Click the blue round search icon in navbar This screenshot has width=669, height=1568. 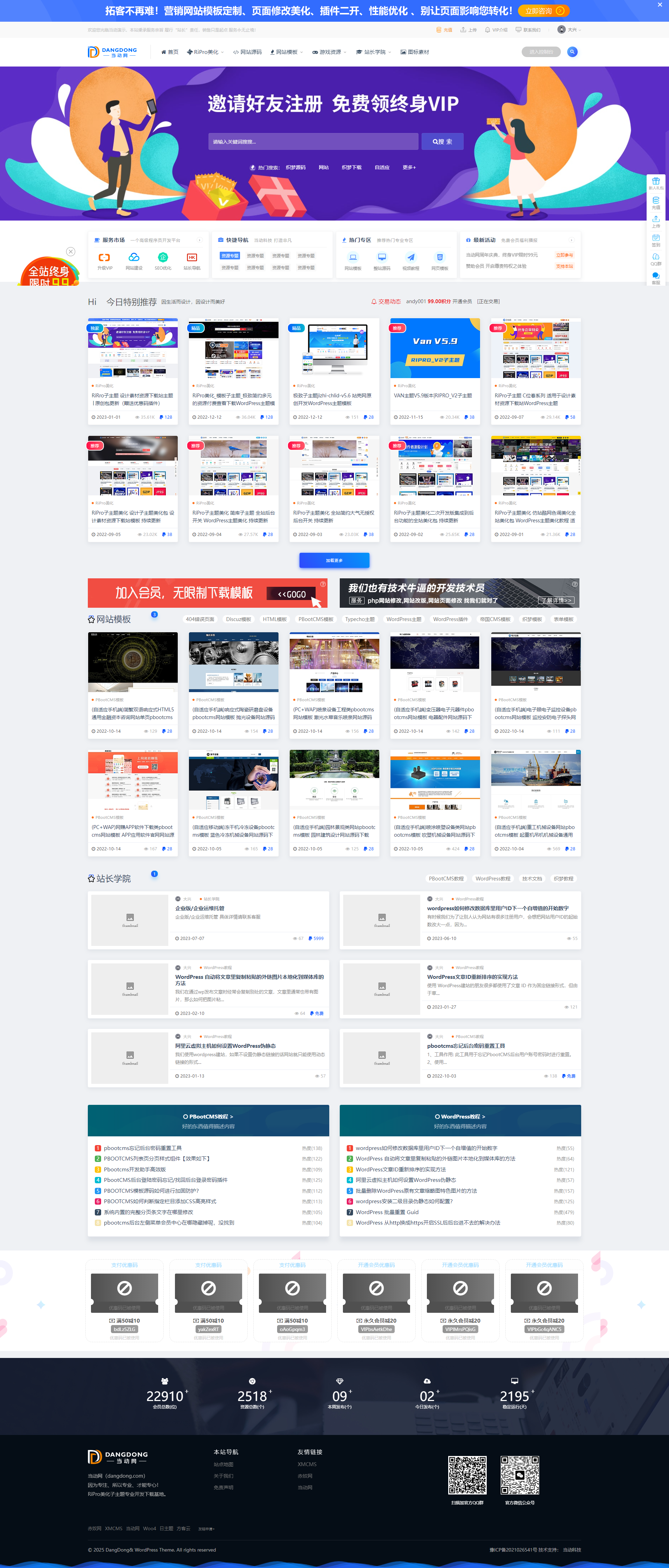click(x=572, y=52)
